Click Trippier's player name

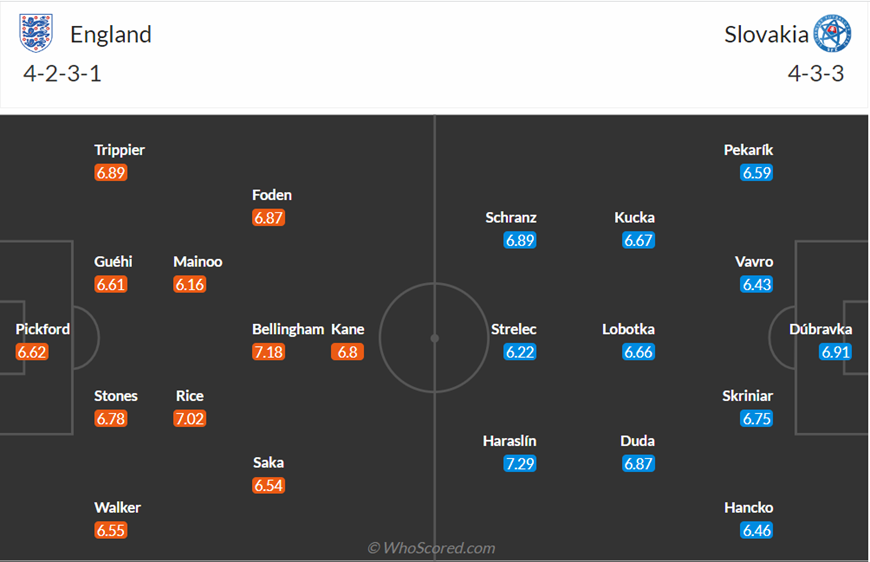click(x=119, y=150)
